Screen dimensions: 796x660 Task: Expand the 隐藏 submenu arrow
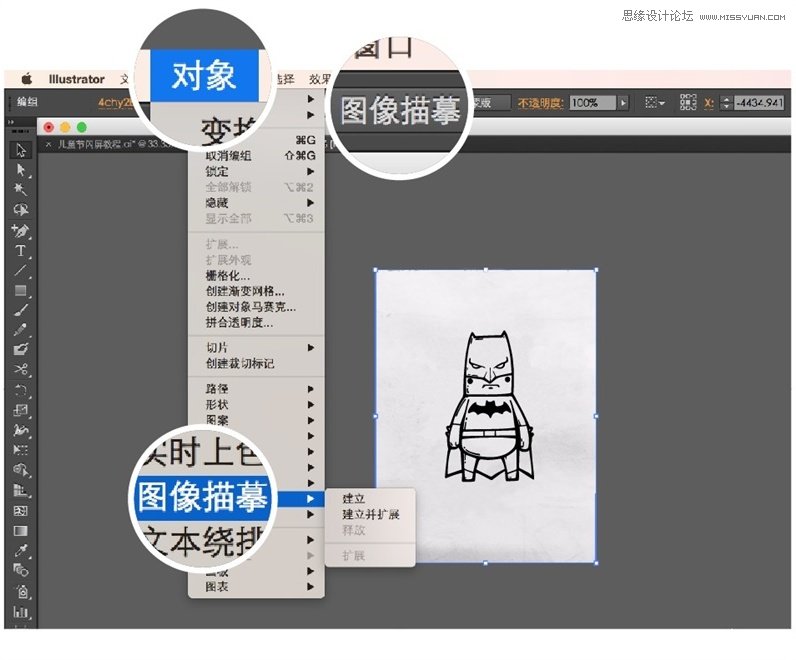[311, 203]
